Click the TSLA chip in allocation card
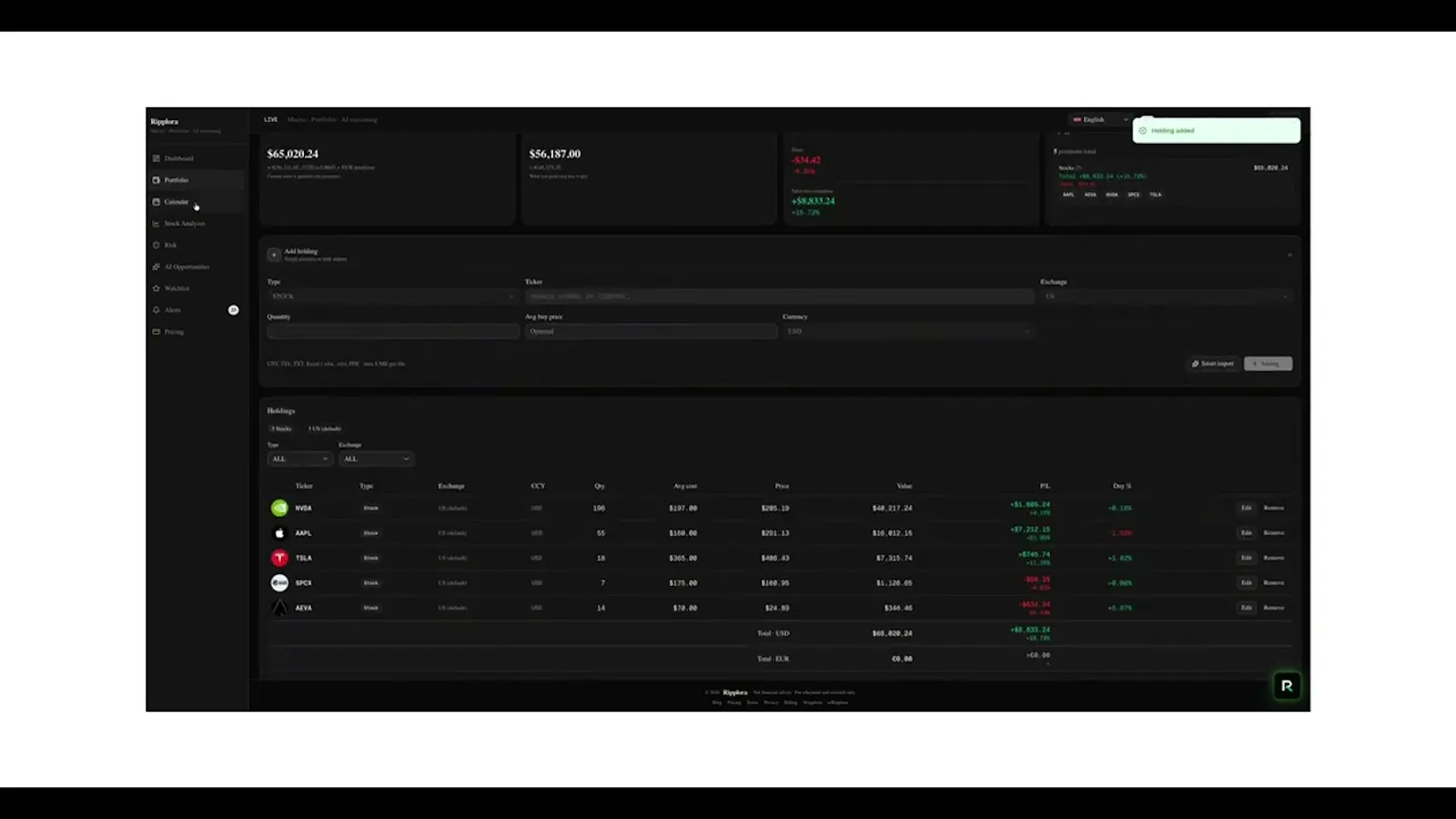The width and height of the screenshot is (1456, 819). [1156, 195]
